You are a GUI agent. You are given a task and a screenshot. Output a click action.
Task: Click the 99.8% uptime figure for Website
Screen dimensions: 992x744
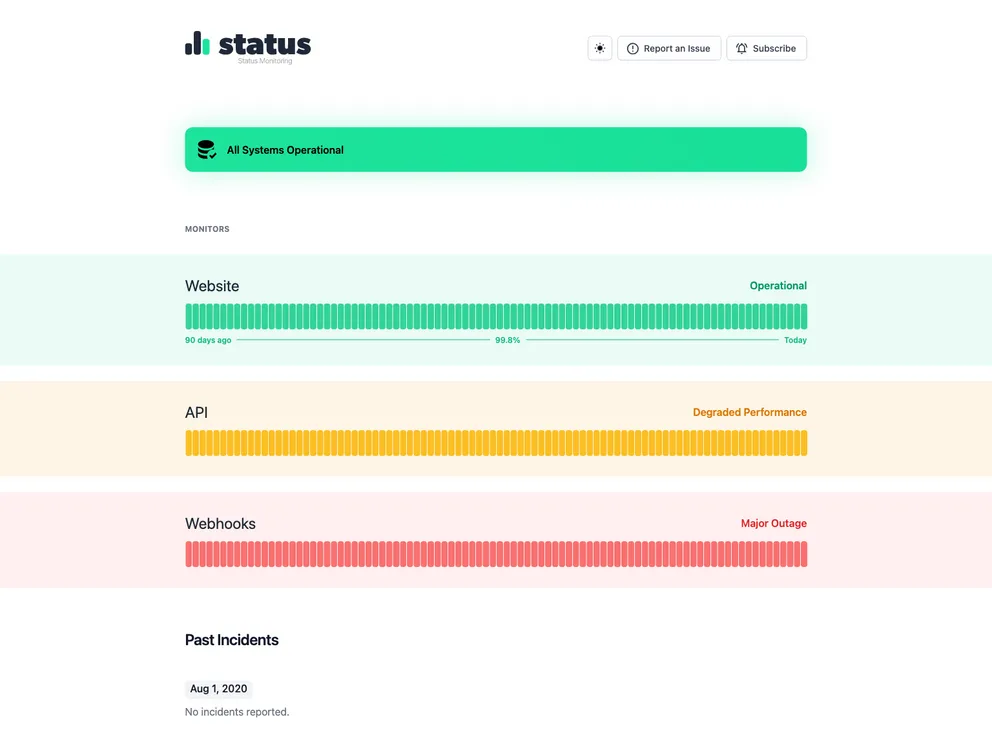(x=507, y=340)
